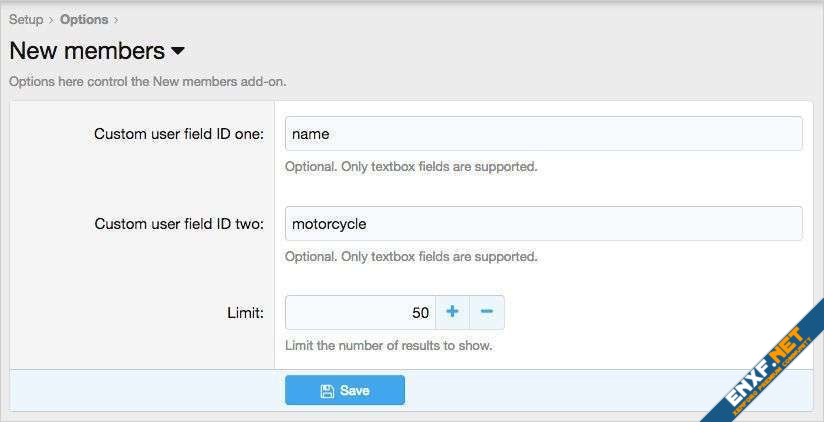Click the New members page heading

tap(86, 50)
